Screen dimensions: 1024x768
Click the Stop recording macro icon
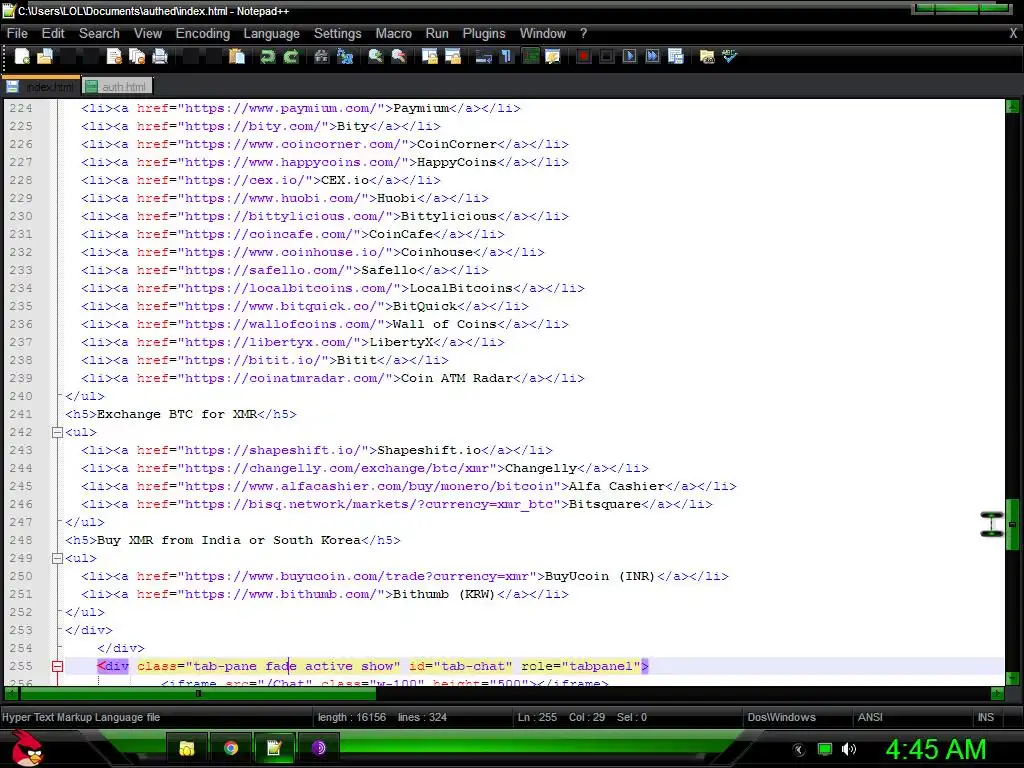coord(607,57)
